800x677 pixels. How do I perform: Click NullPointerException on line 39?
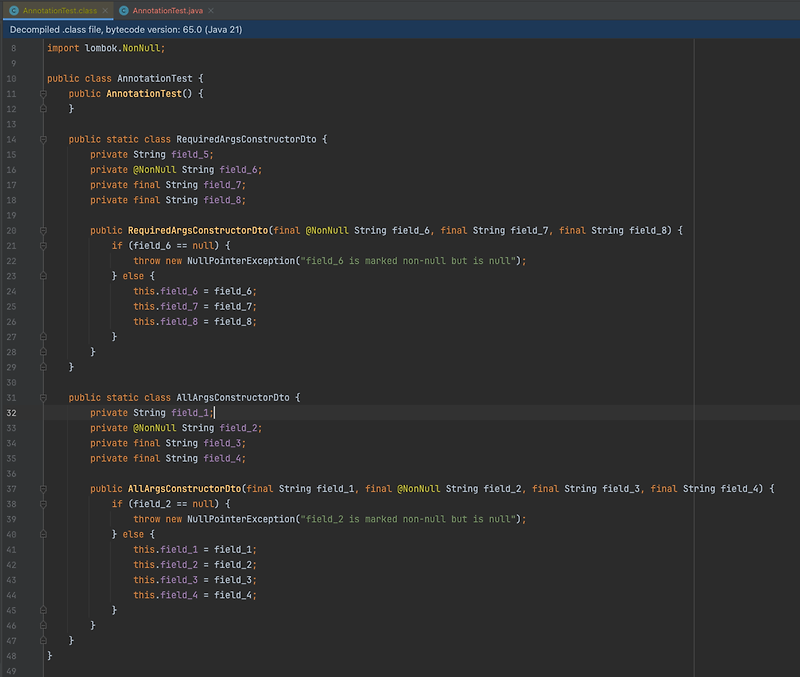[240, 519]
